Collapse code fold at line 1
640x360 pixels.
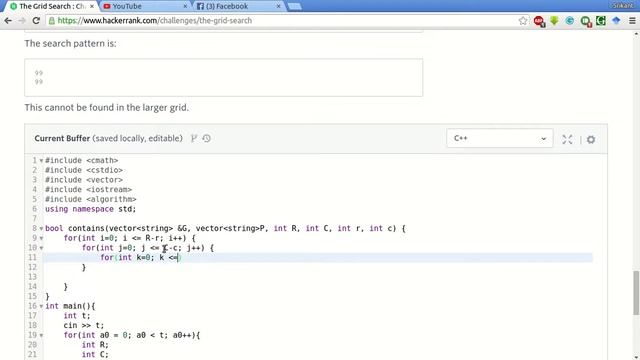41,161
